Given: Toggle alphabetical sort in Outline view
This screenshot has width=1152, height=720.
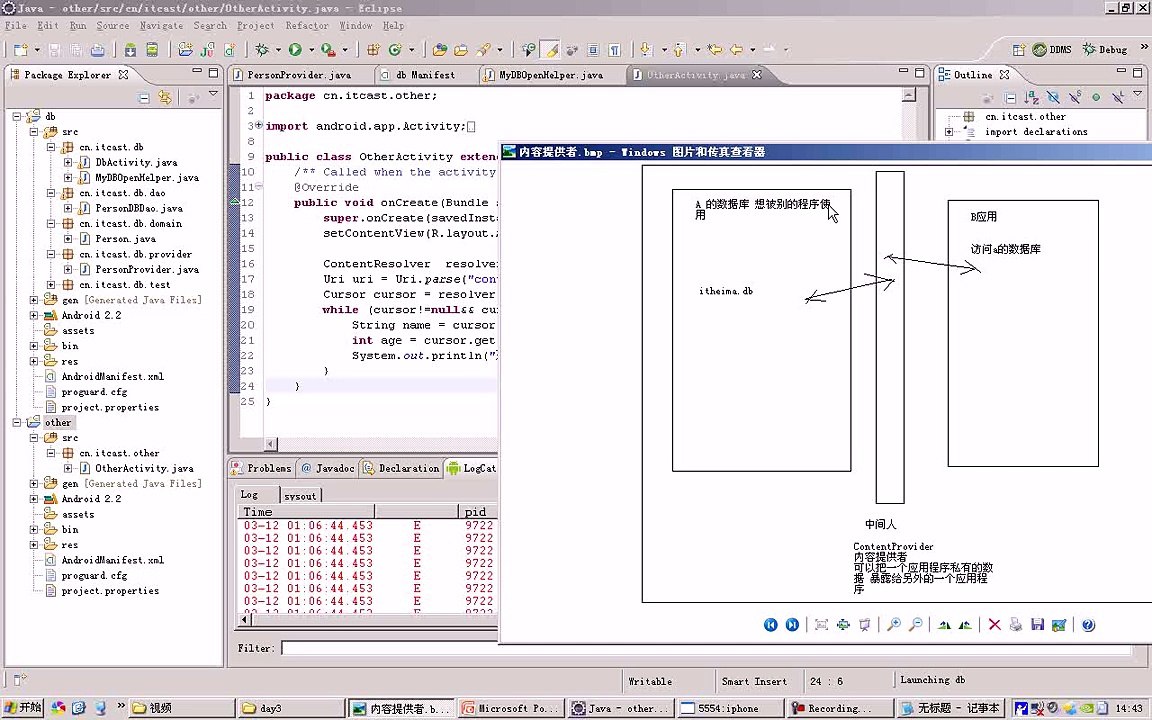Looking at the screenshot, I should coord(1032,97).
